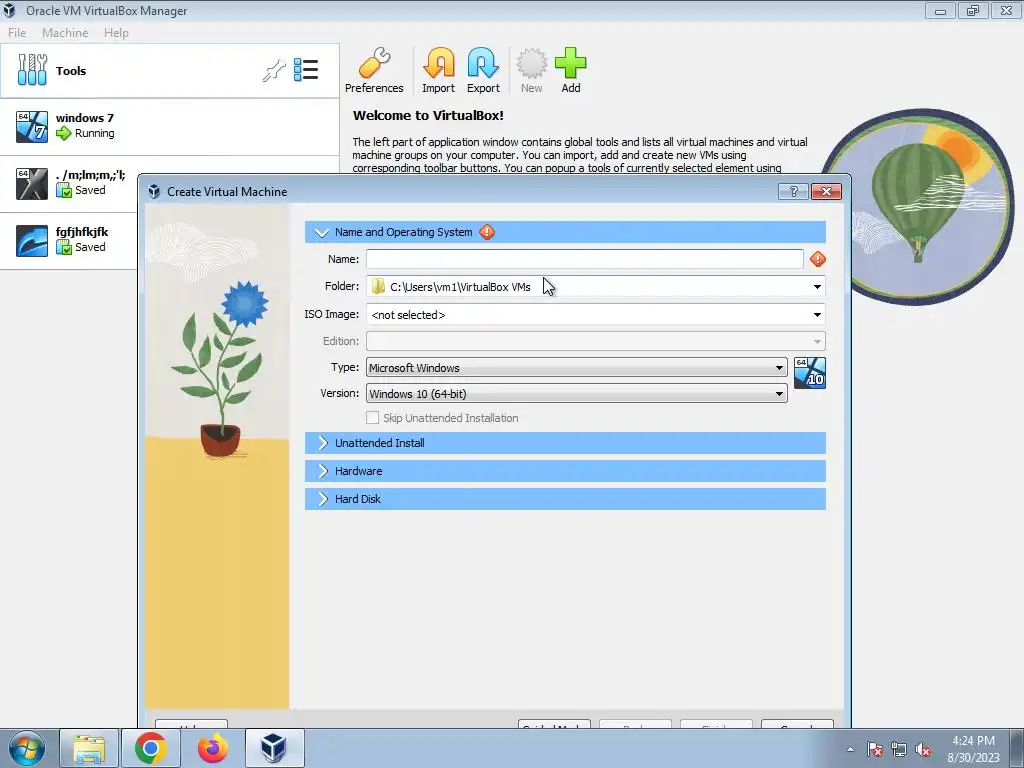Click the muted volume tray icon
Image resolution: width=1024 pixels, height=768 pixels.
point(923,749)
